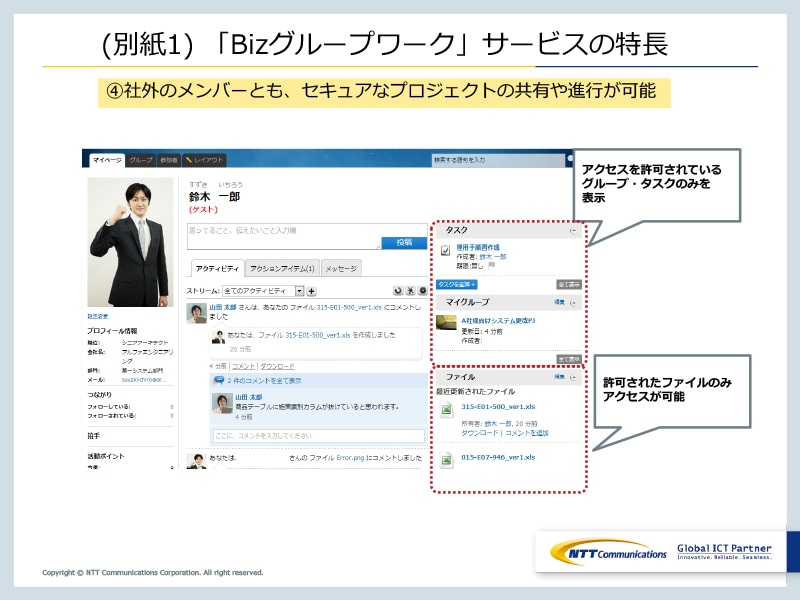This screenshot has width=800, height=600.
Task: Post the status with 投稿 button
Action: click(x=404, y=242)
